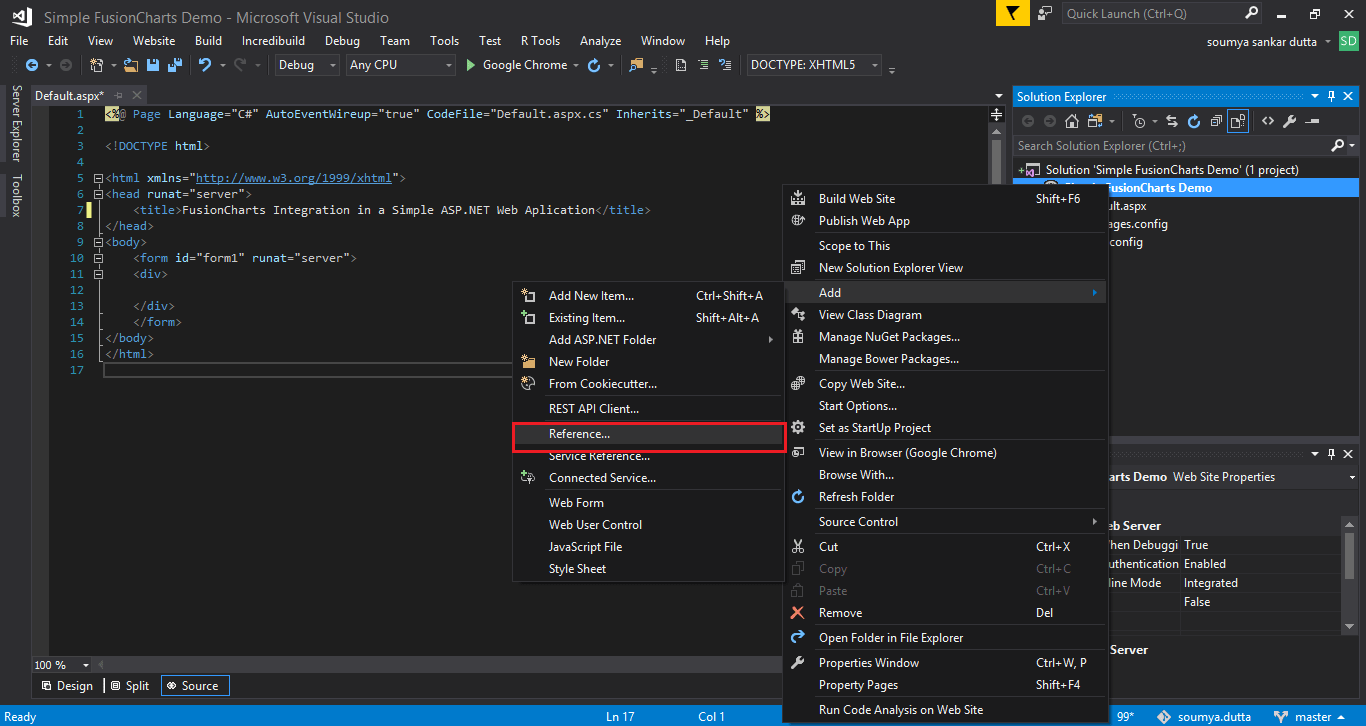Adjust the 100% zoom level control
This screenshot has height=726, width=1366.
(x=60, y=664)
